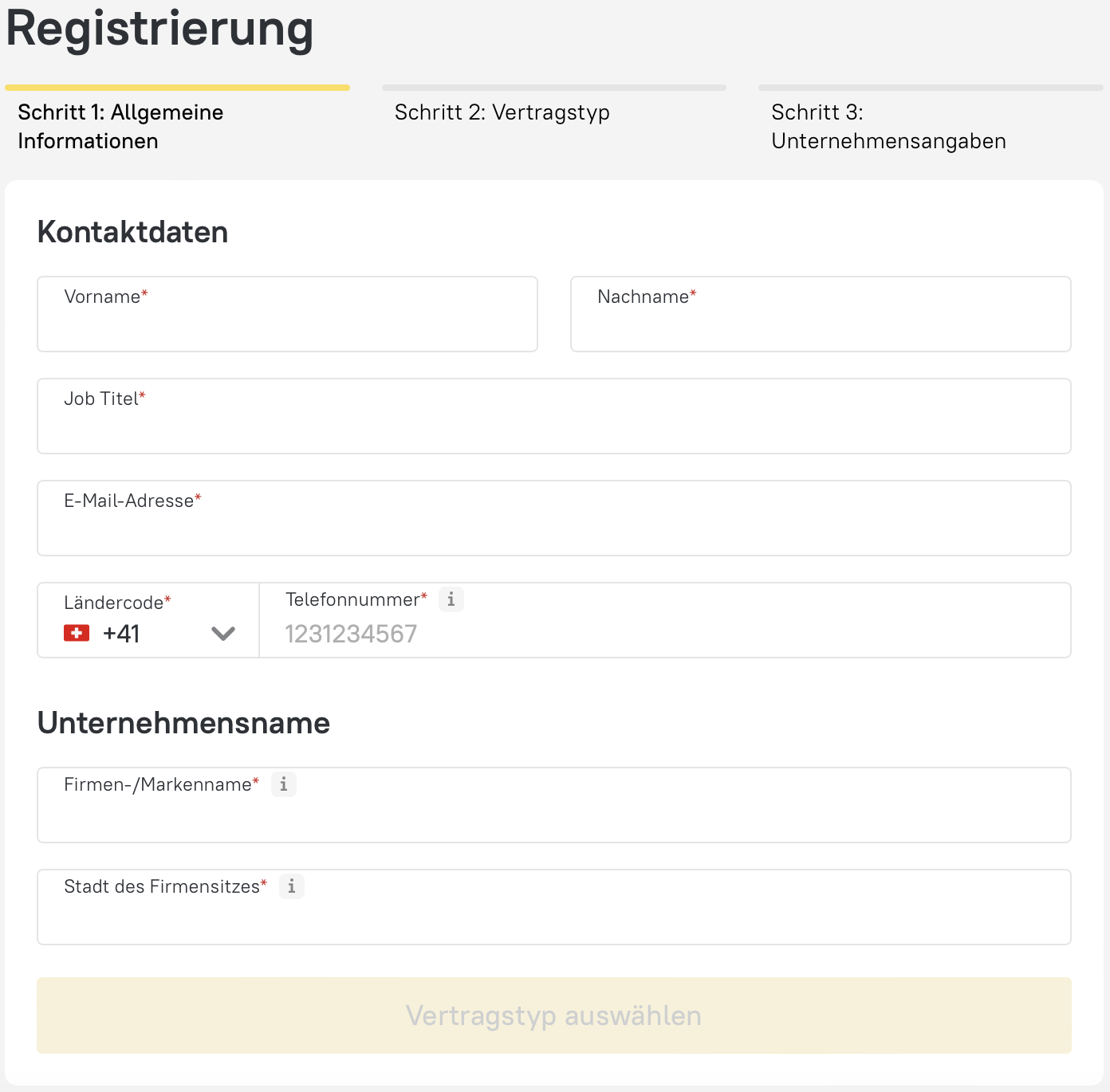Select the Stadt des Firmensitzes field
Screen dimensions: 1110x1092
coord(553,916)
